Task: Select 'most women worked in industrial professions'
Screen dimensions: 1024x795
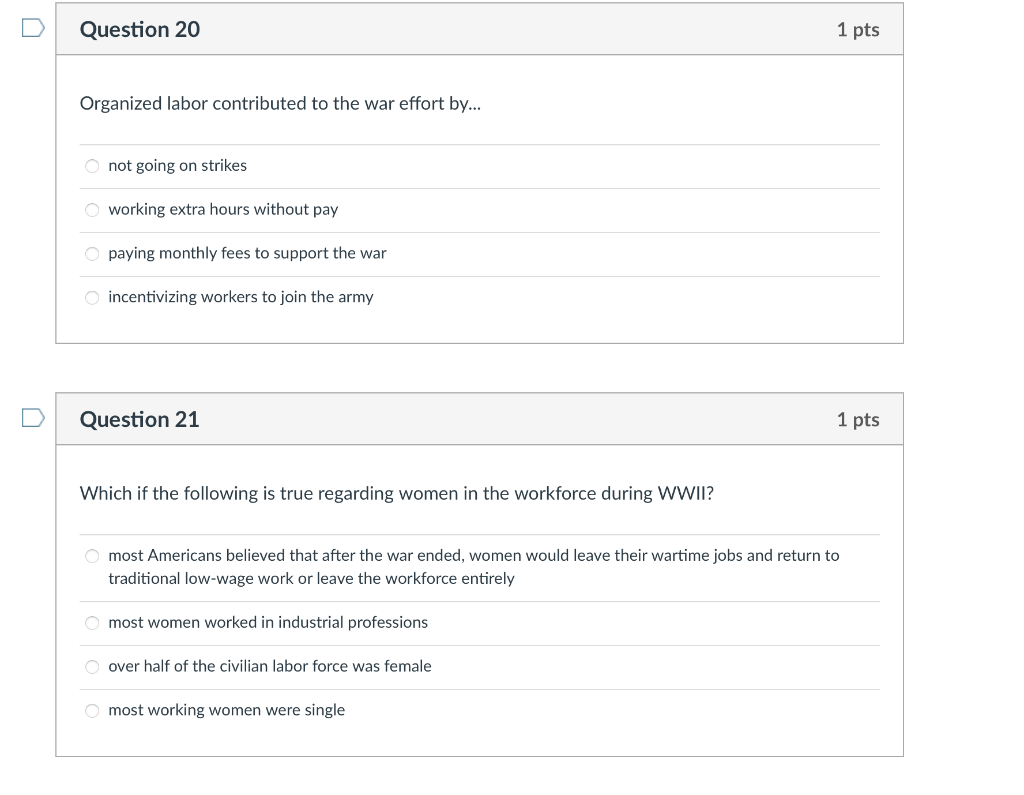Action: [92, 623]
